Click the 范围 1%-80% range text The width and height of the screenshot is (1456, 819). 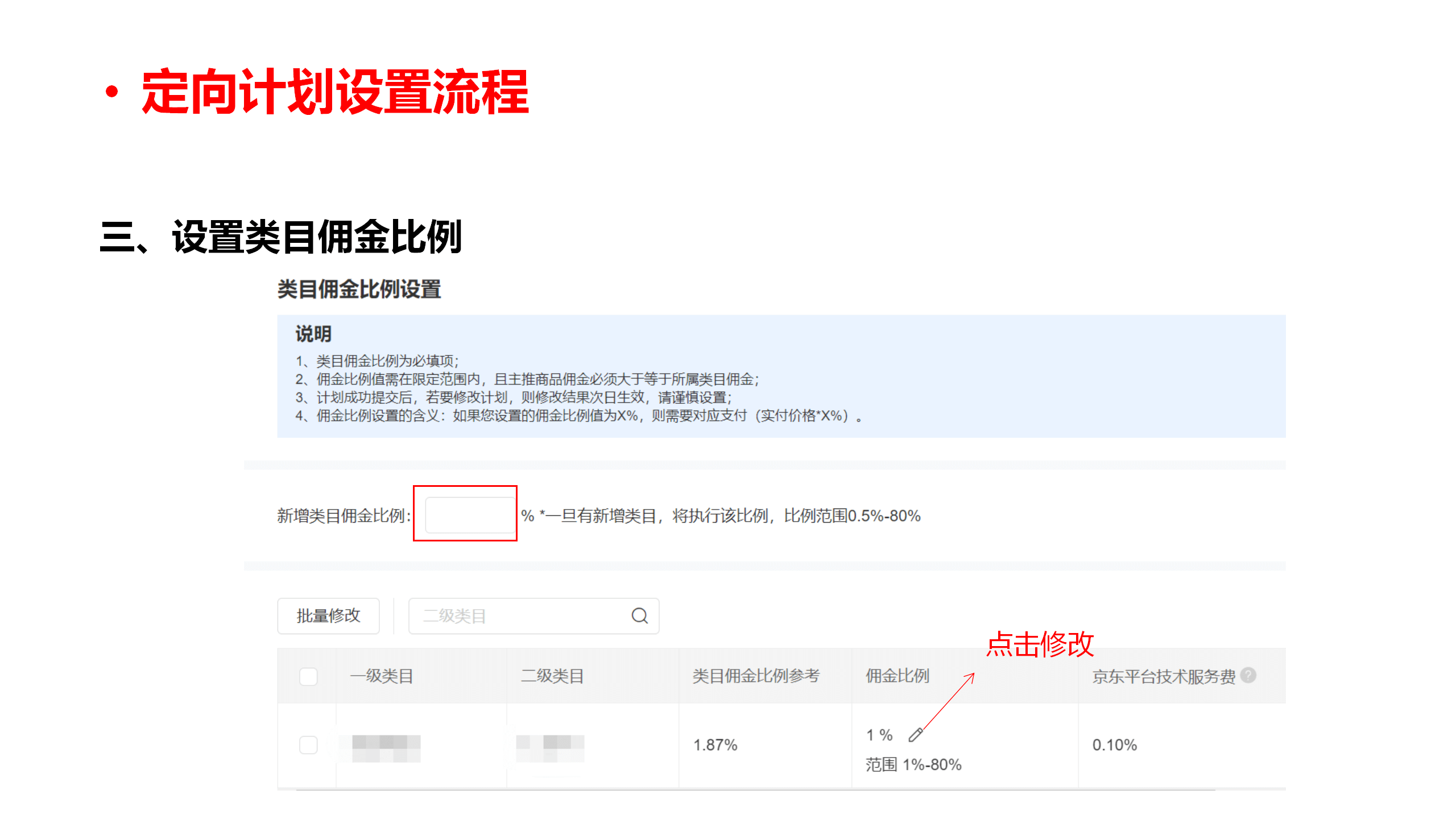(x=913, y=764)
